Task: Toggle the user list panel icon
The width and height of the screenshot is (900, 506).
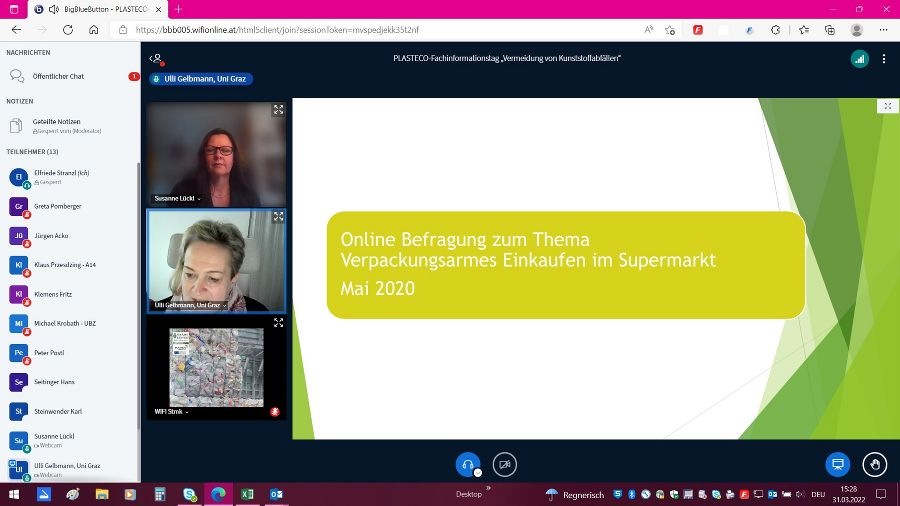Action: pyautogui.click(x=156, y=59)
